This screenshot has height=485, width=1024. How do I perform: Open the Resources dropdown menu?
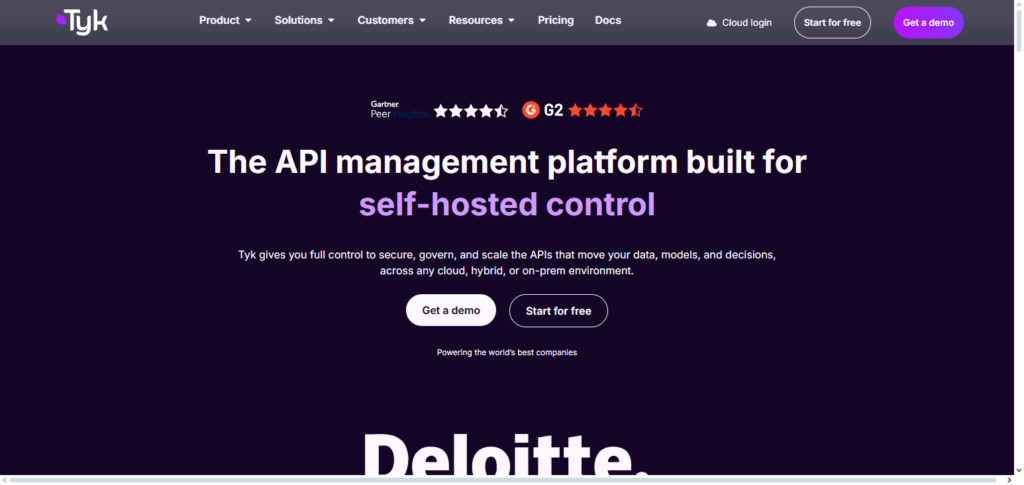pos(481,20)
